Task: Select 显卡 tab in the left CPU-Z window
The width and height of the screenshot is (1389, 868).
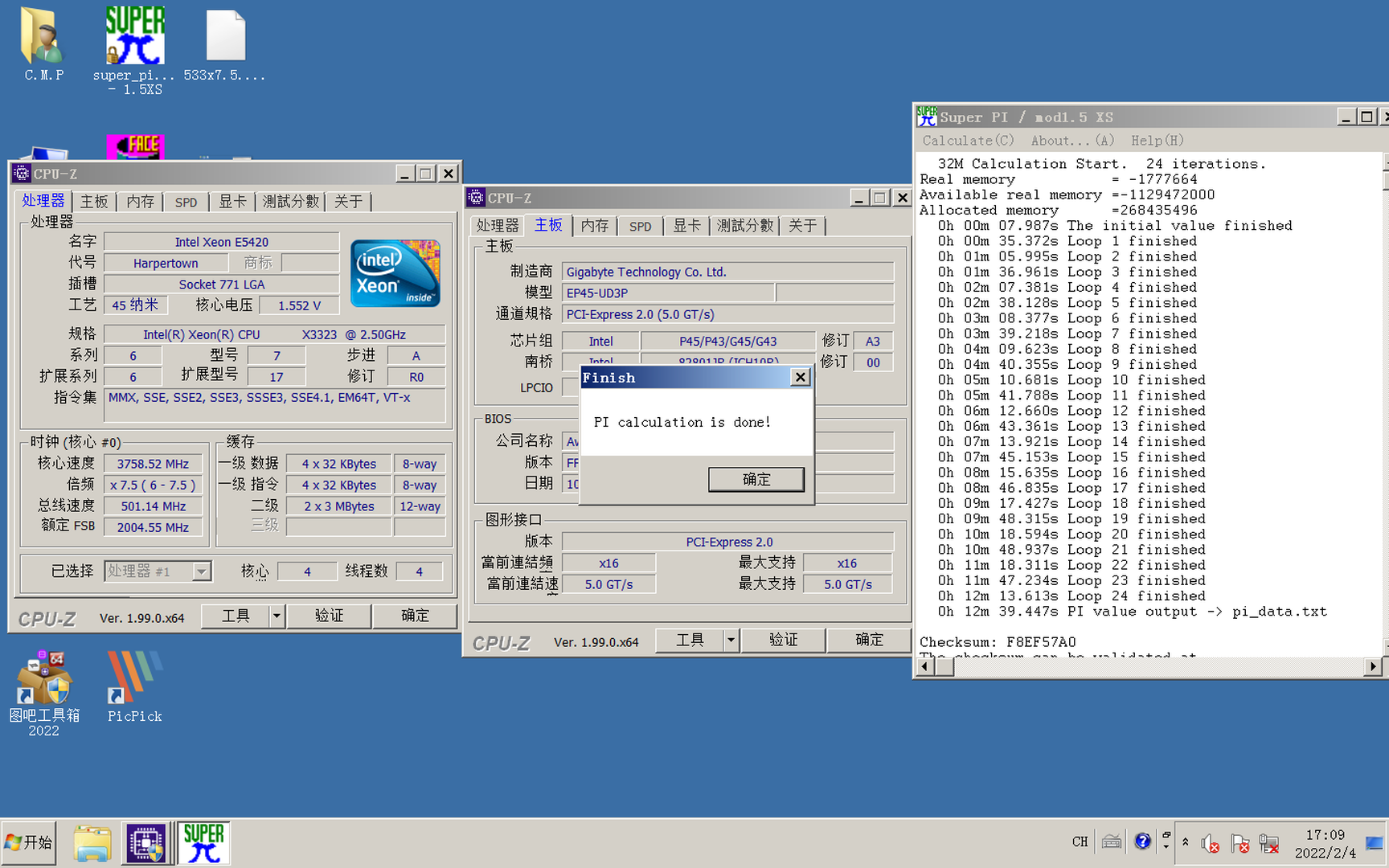Action: click(233, 202)
